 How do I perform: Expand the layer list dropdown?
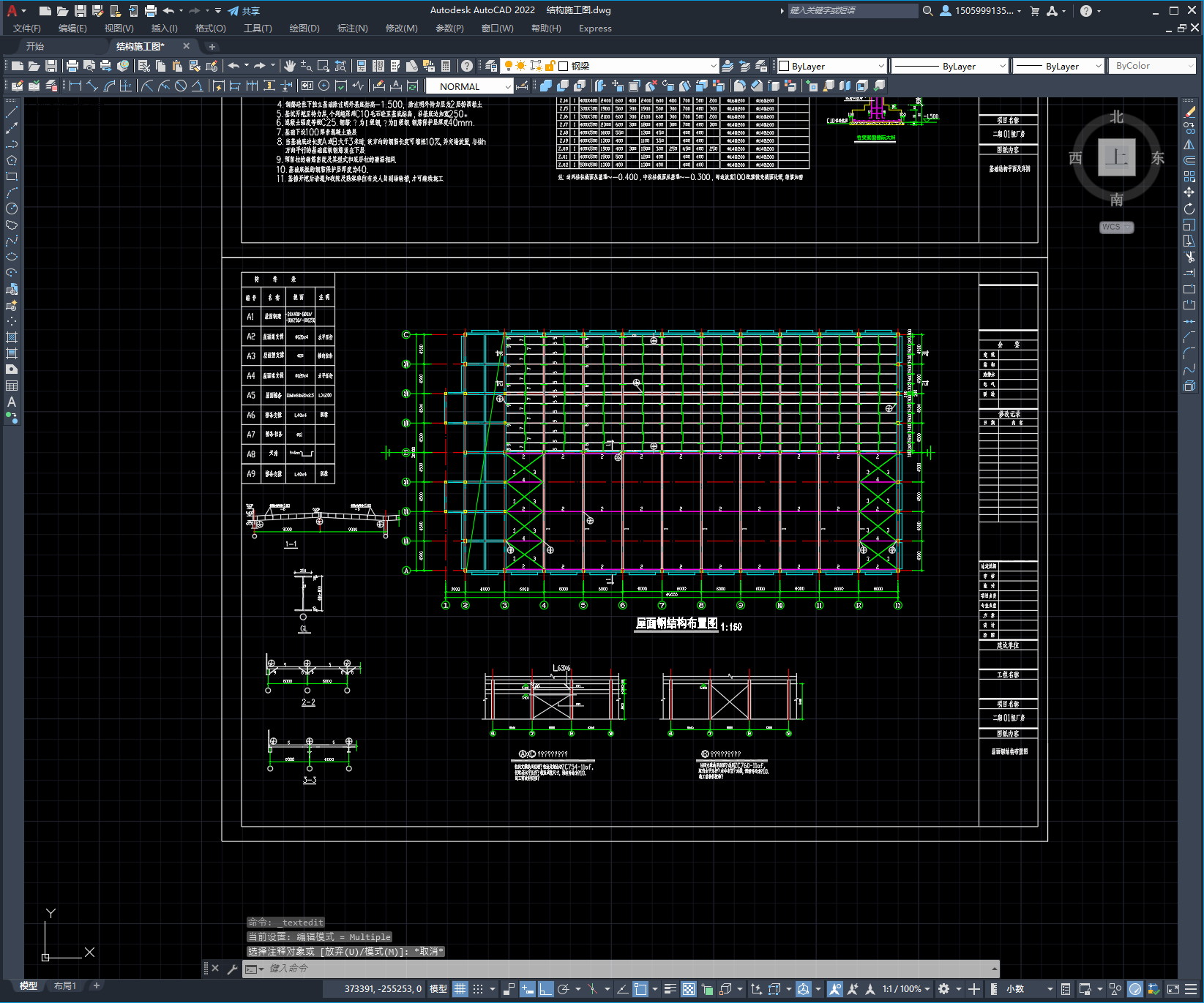pos(714,66)
